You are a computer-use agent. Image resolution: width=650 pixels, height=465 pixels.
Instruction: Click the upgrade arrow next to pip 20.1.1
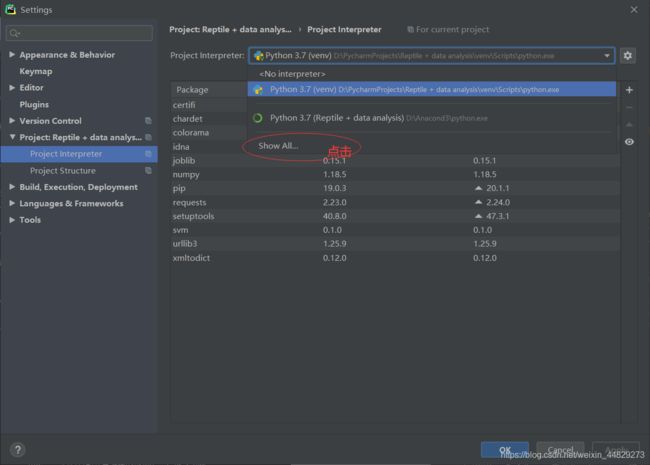click(x=478, y=188)
